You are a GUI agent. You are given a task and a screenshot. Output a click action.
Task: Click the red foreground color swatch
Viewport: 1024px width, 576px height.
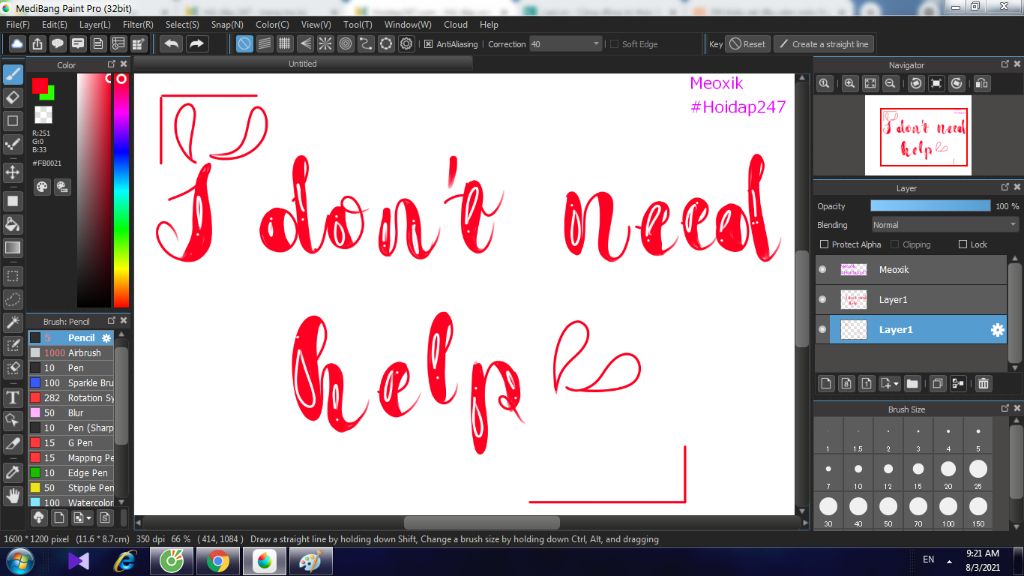click(40, 86)
